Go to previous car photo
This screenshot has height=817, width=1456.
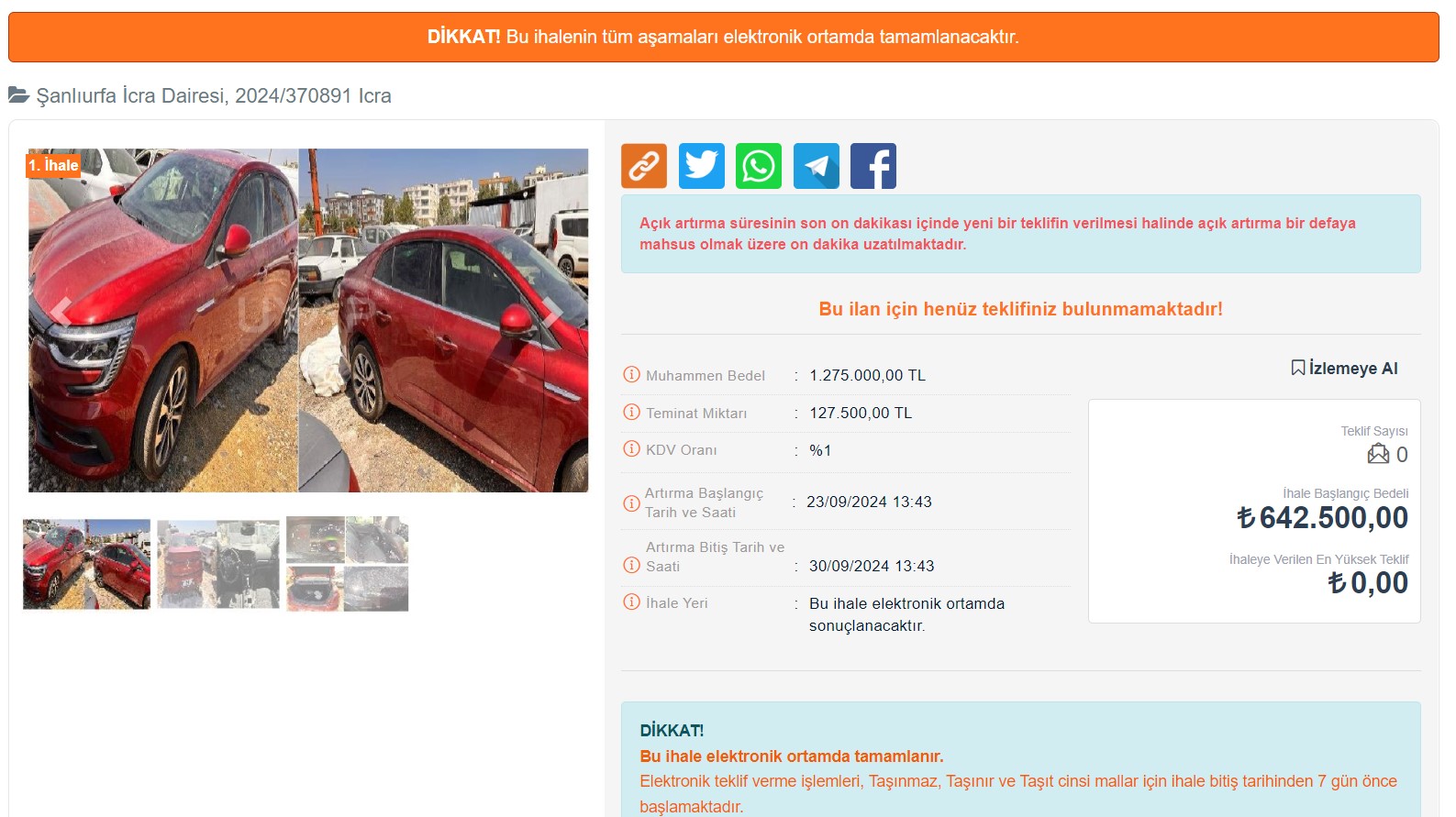click(61, 312)
